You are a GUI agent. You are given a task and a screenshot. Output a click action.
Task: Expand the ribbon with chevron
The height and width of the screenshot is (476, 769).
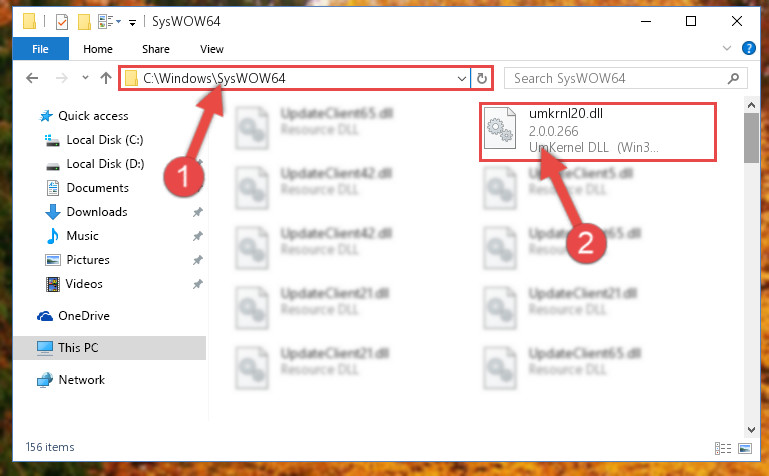click(727, 48)
